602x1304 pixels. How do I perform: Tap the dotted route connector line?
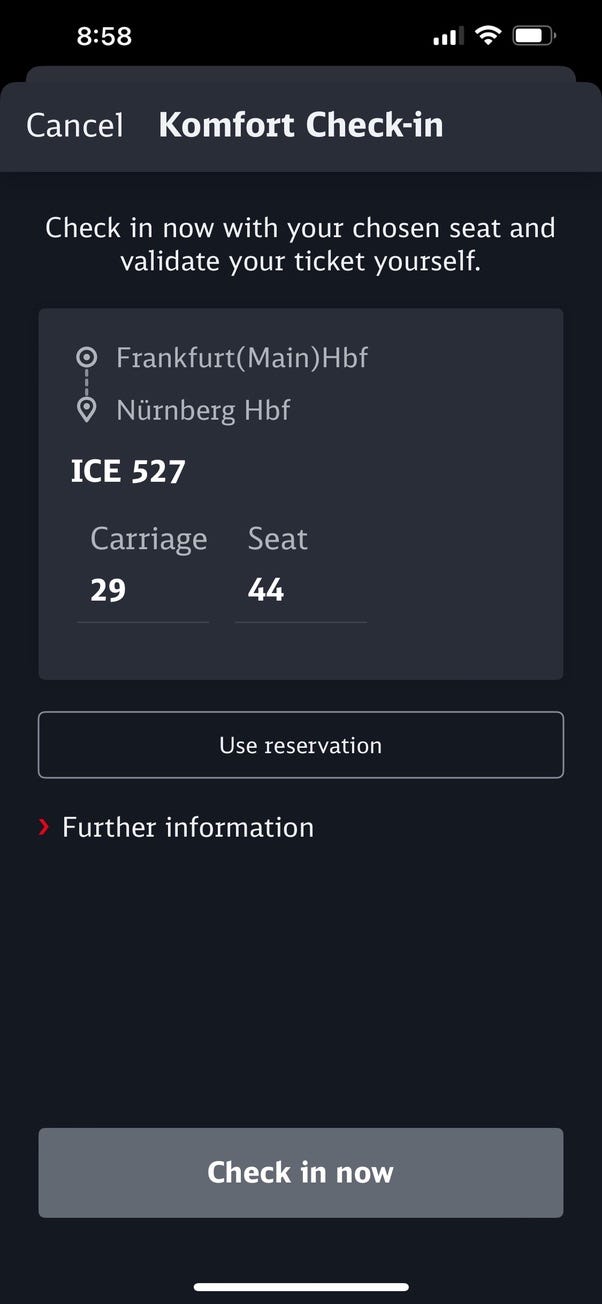(87, 383)
